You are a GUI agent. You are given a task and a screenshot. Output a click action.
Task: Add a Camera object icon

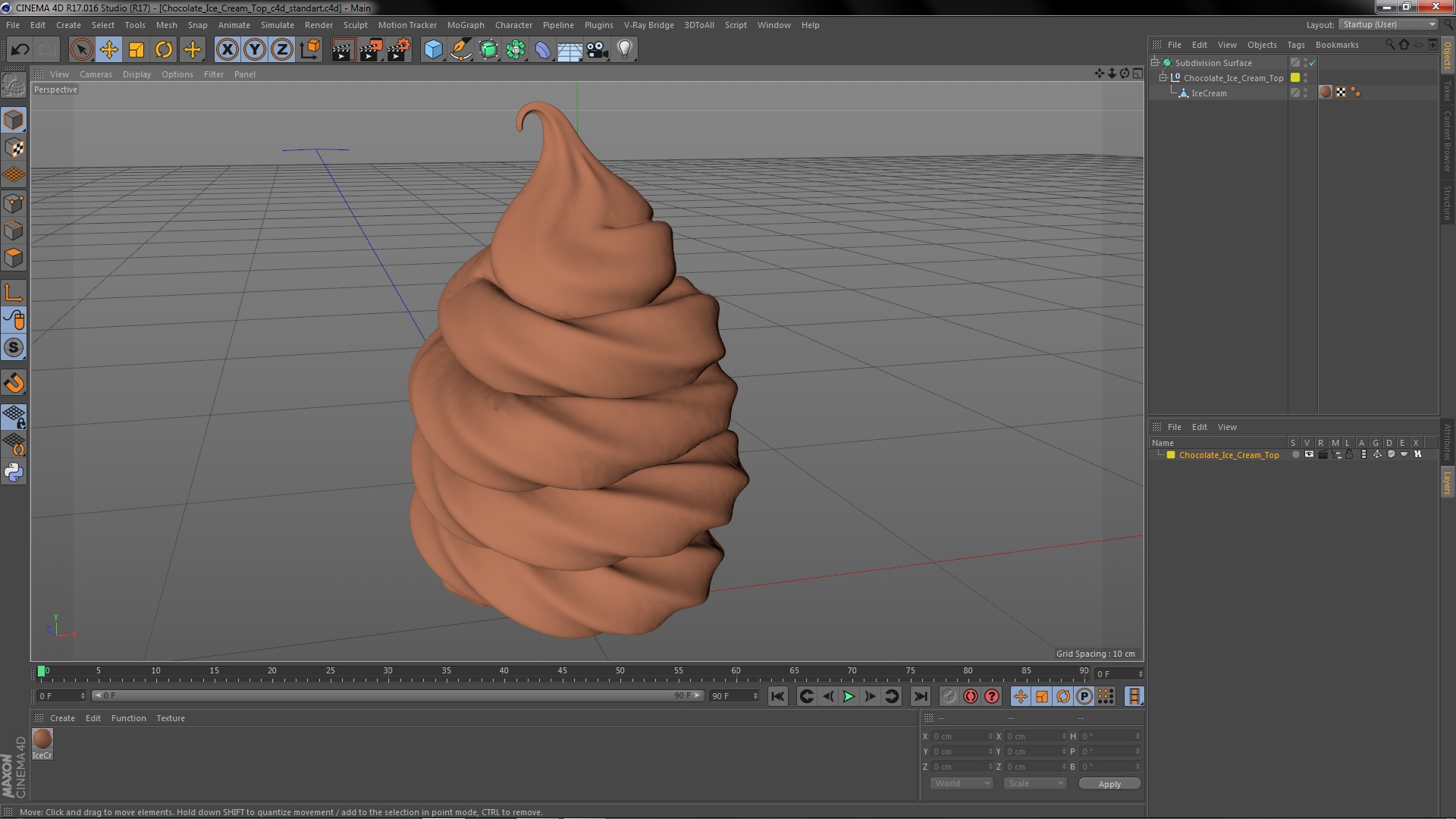[x=598, y=50]
